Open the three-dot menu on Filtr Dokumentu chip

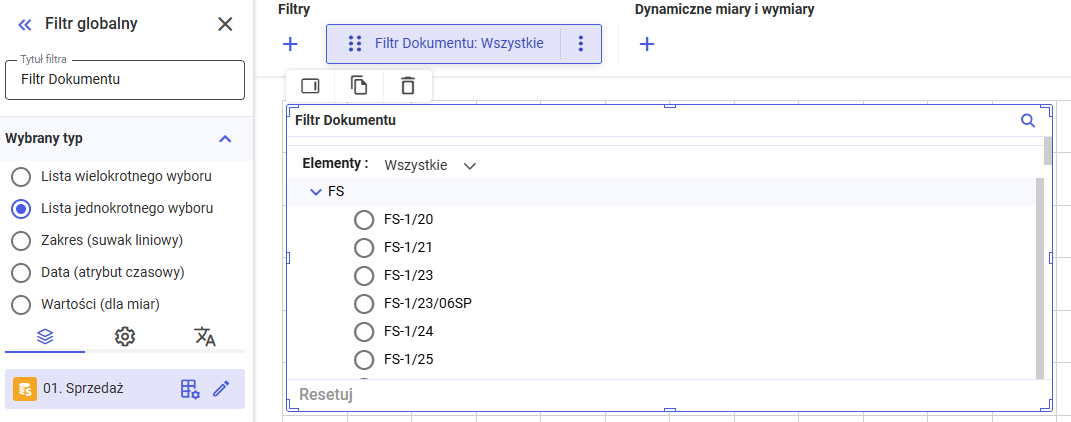coord(581,44)
